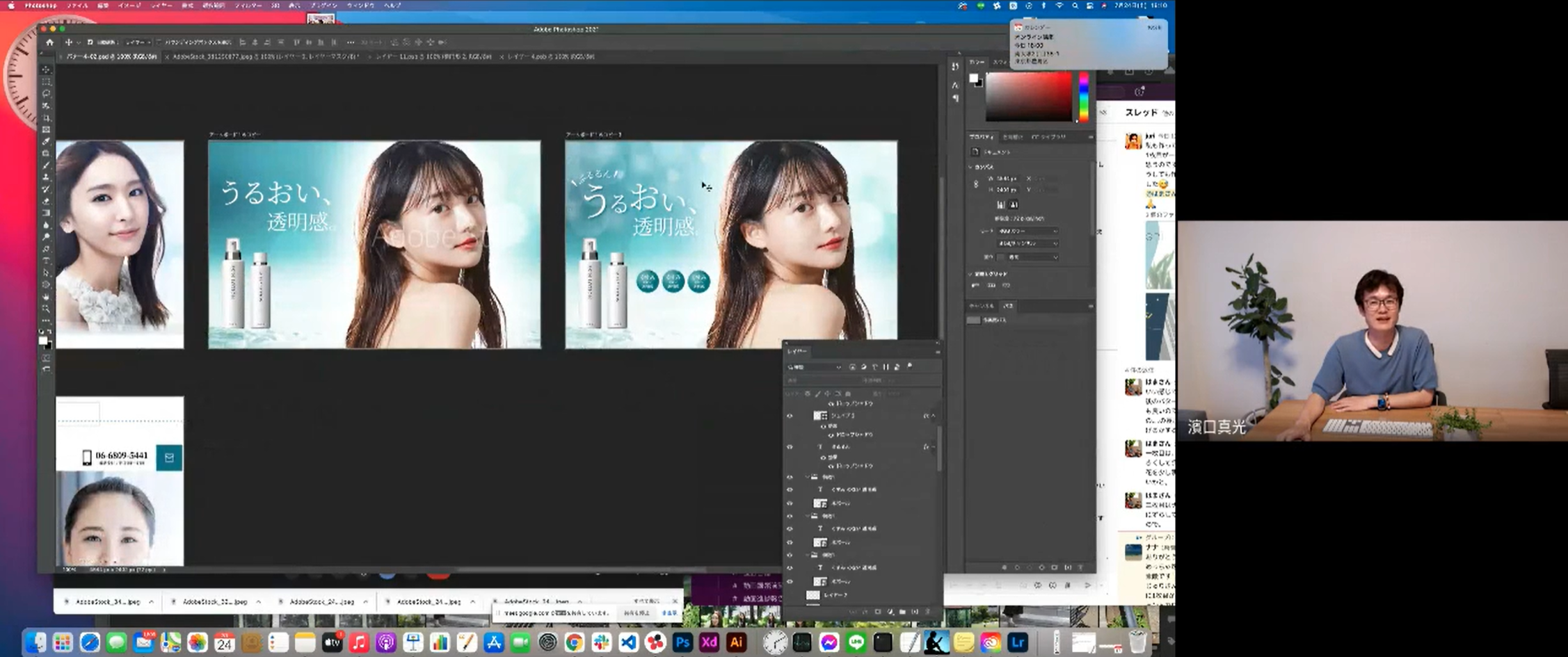The image size is (1568, 657).
Task: Toggle the Auto-Select checkbox
Action: (90, 42)
